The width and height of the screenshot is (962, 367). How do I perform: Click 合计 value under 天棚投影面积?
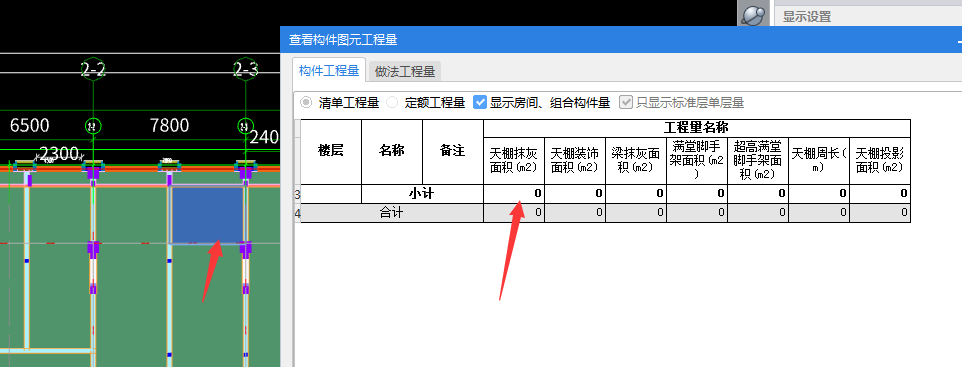pos(880,213)
